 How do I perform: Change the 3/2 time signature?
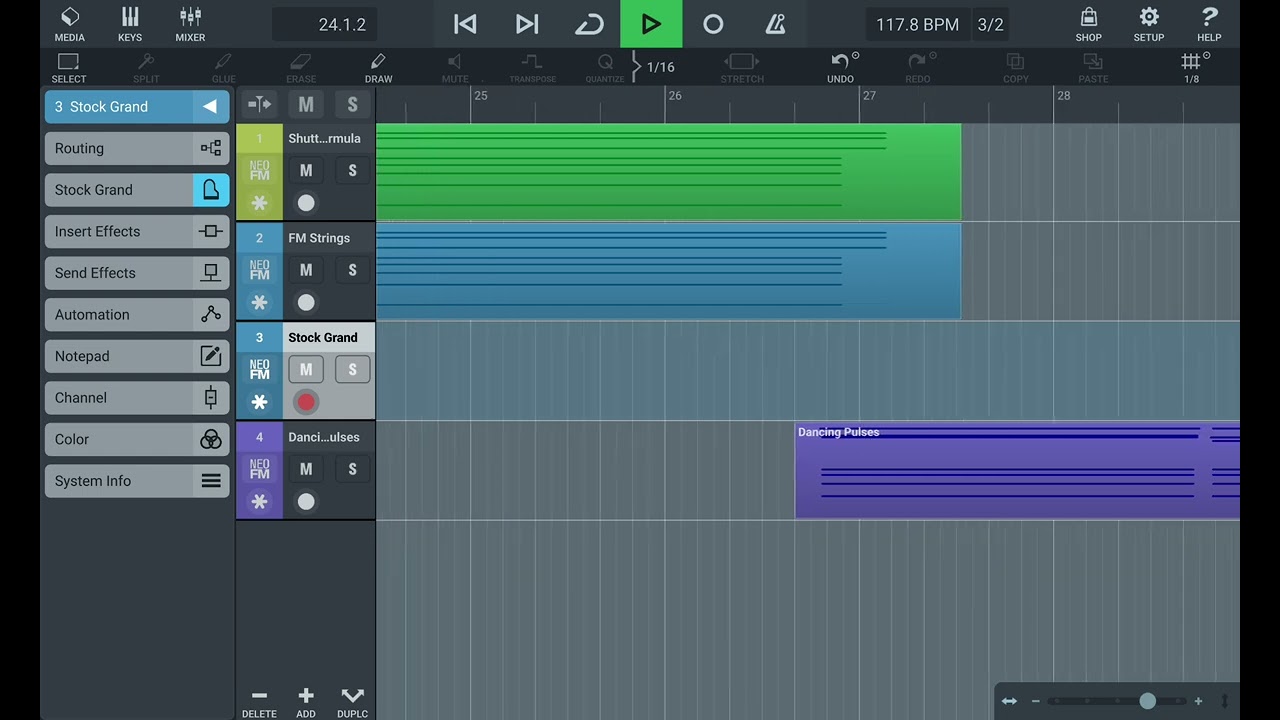point(990,24)
